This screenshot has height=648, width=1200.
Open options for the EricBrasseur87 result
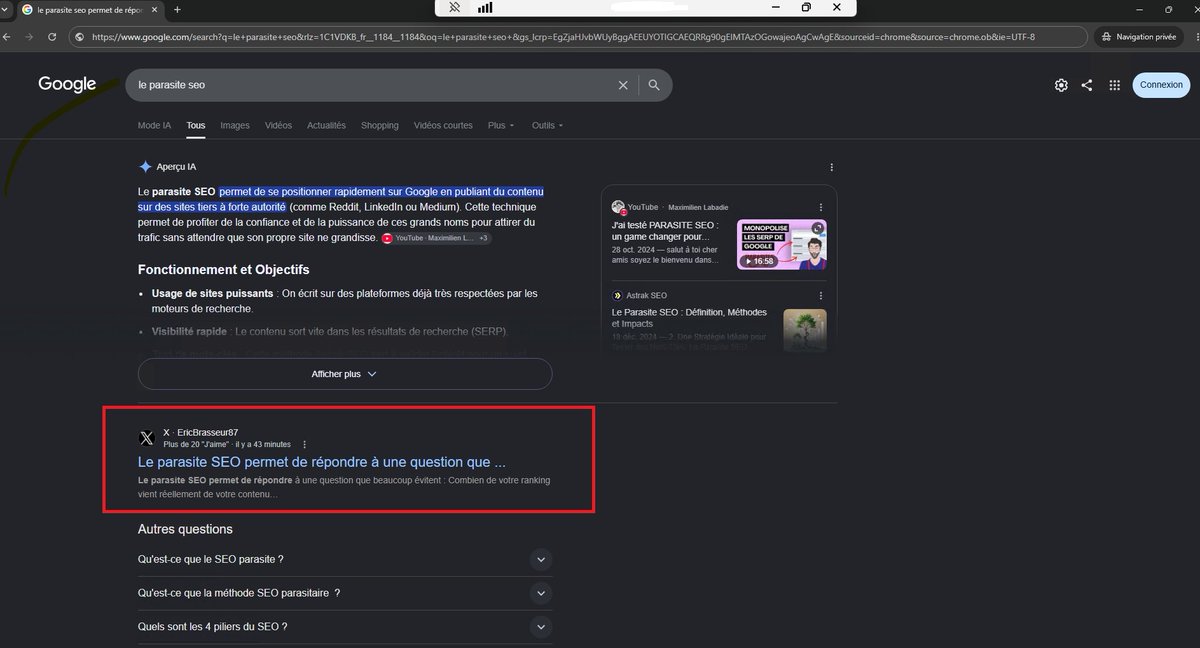(305, 444)
